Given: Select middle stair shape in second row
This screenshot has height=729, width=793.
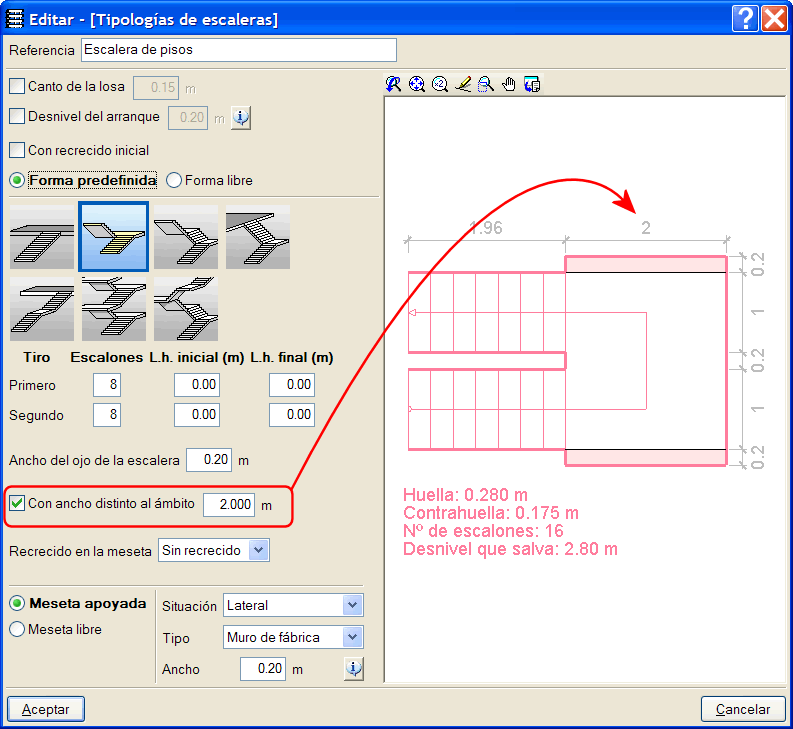Looking at the screenshot, I should point(114,309).
